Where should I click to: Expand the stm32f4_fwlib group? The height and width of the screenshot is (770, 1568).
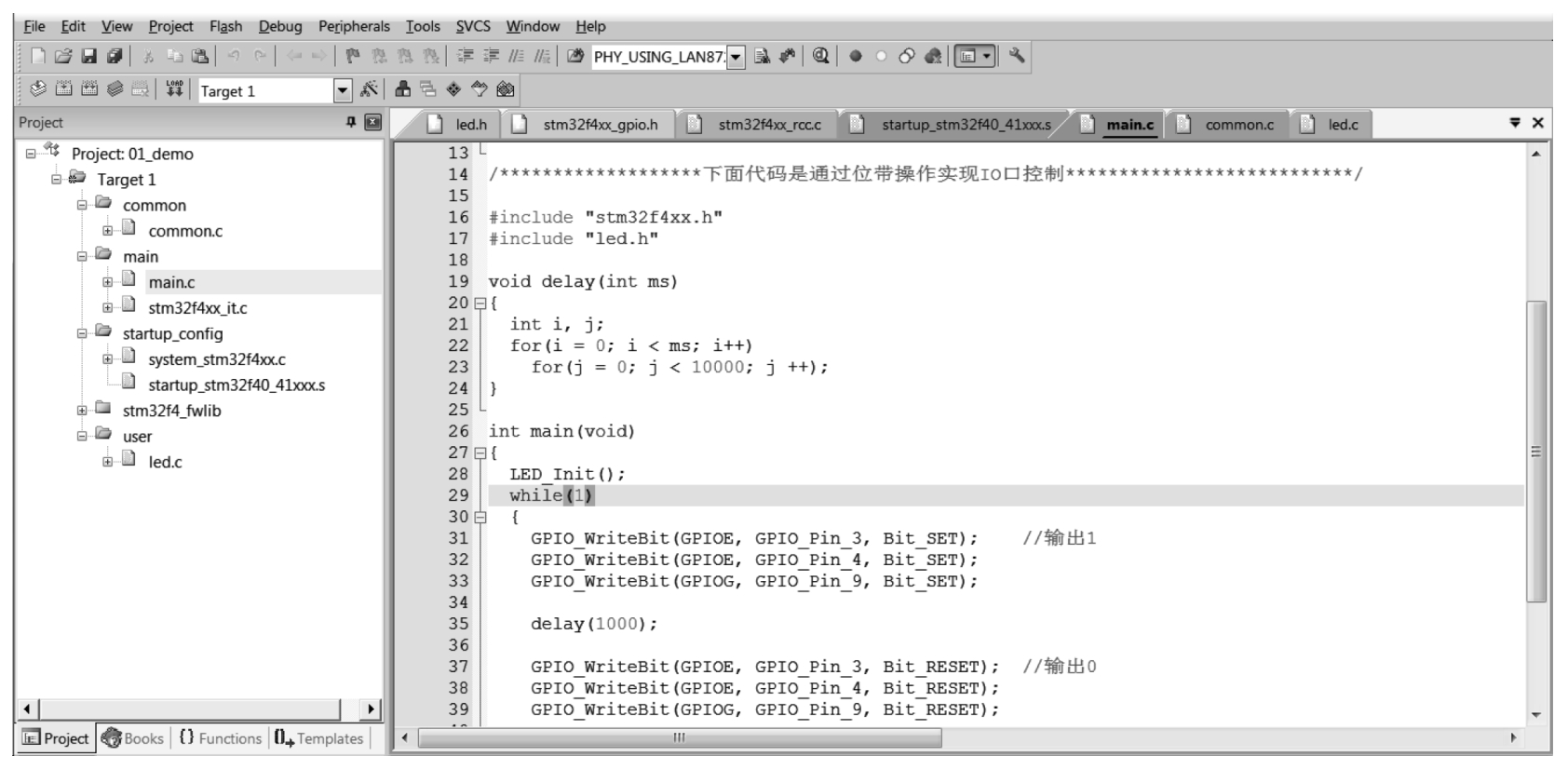(82, 411)
